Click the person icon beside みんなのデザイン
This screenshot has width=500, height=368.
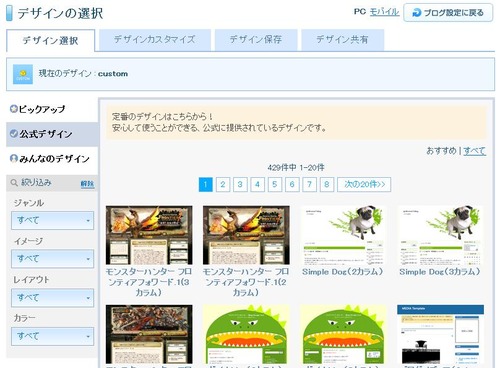pos(14,158)
